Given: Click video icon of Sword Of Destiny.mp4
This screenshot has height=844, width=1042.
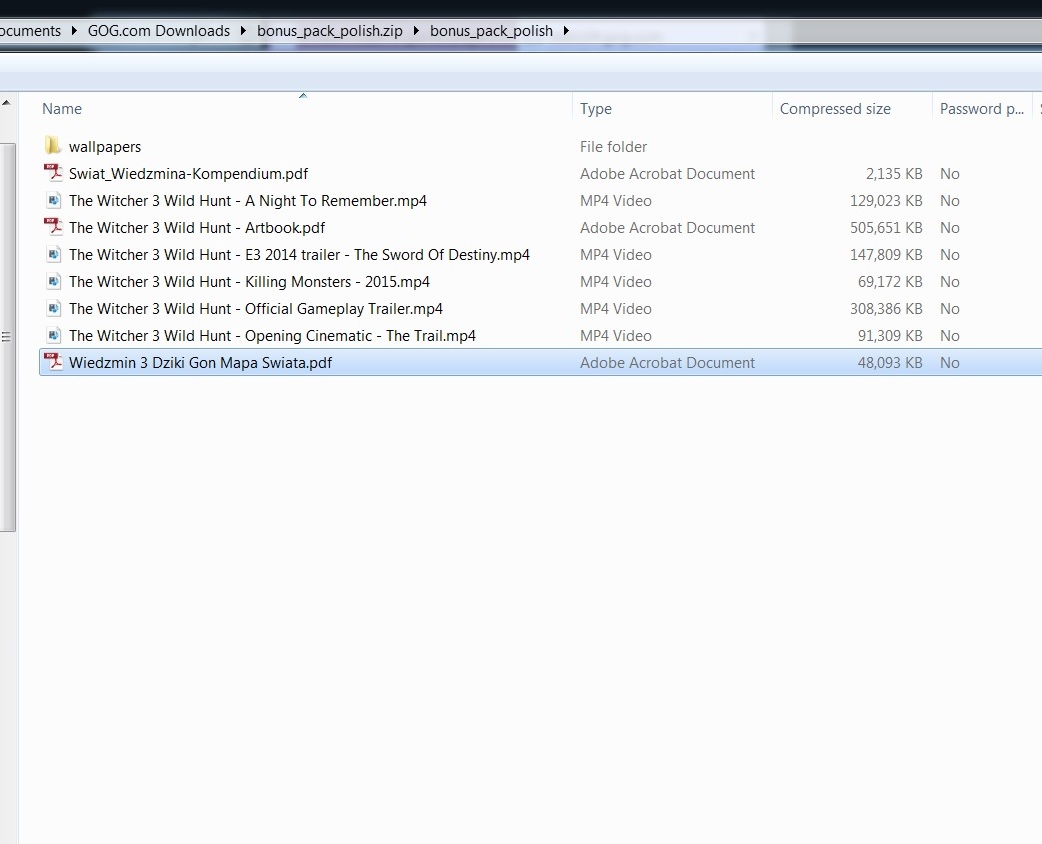Looking at the screenshot, I should pyautogui.click(x=53, y=254).
